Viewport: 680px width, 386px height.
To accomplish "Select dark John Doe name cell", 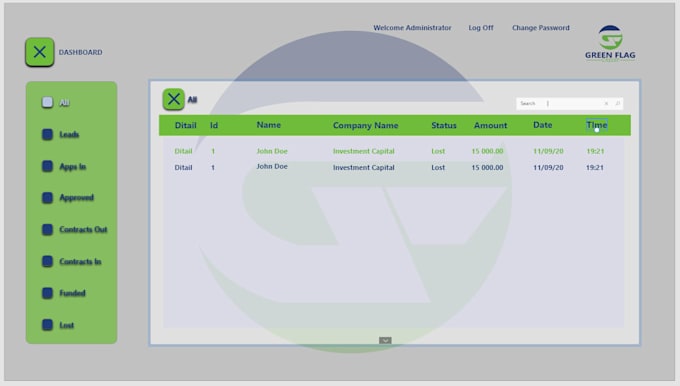I will pos(272,167).
